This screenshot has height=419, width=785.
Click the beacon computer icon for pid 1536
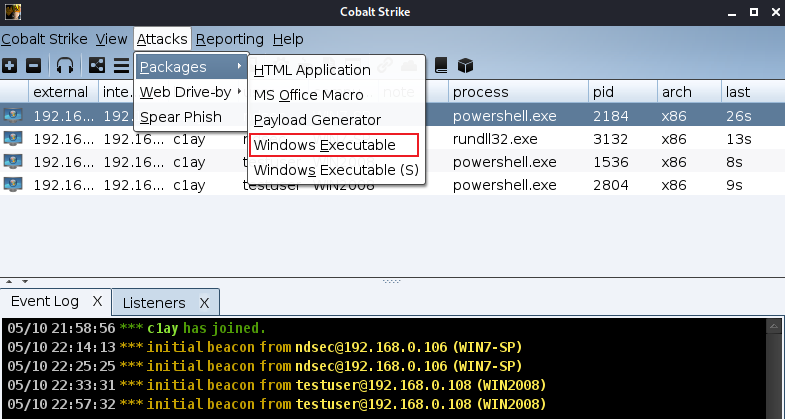pyautogui.click(x=13, y=161)
